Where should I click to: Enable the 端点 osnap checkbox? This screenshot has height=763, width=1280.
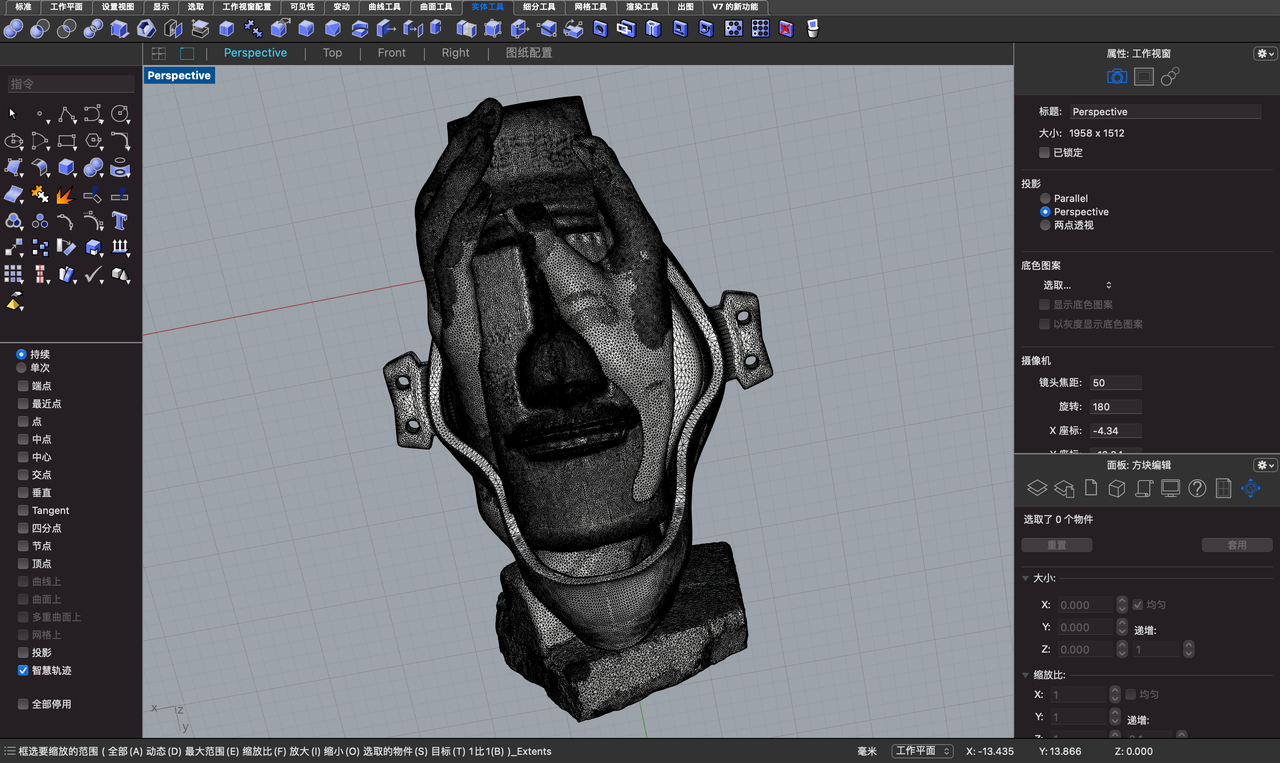click(x=23, y=386)
